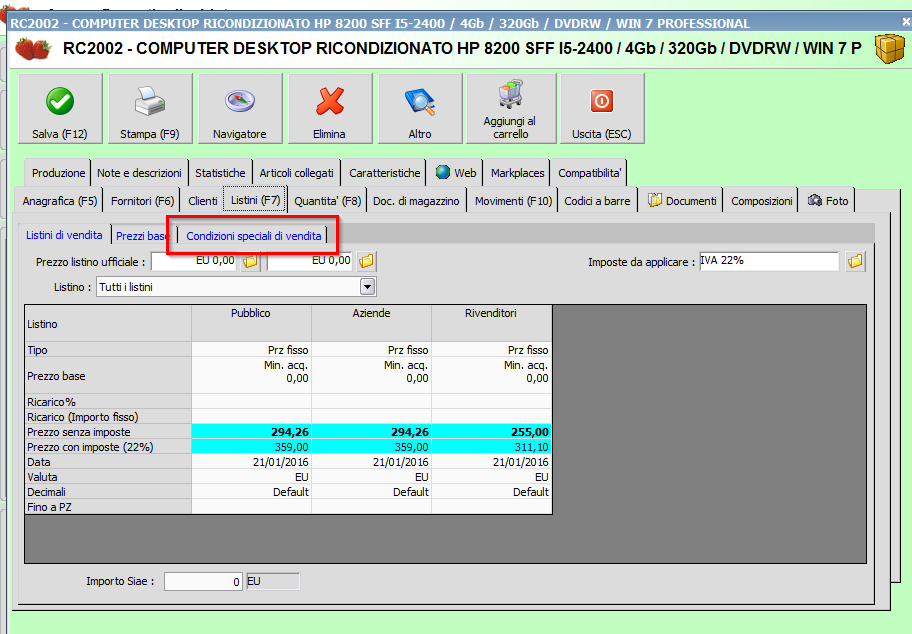Open the Altro magnifier button

tap(420, 108)
